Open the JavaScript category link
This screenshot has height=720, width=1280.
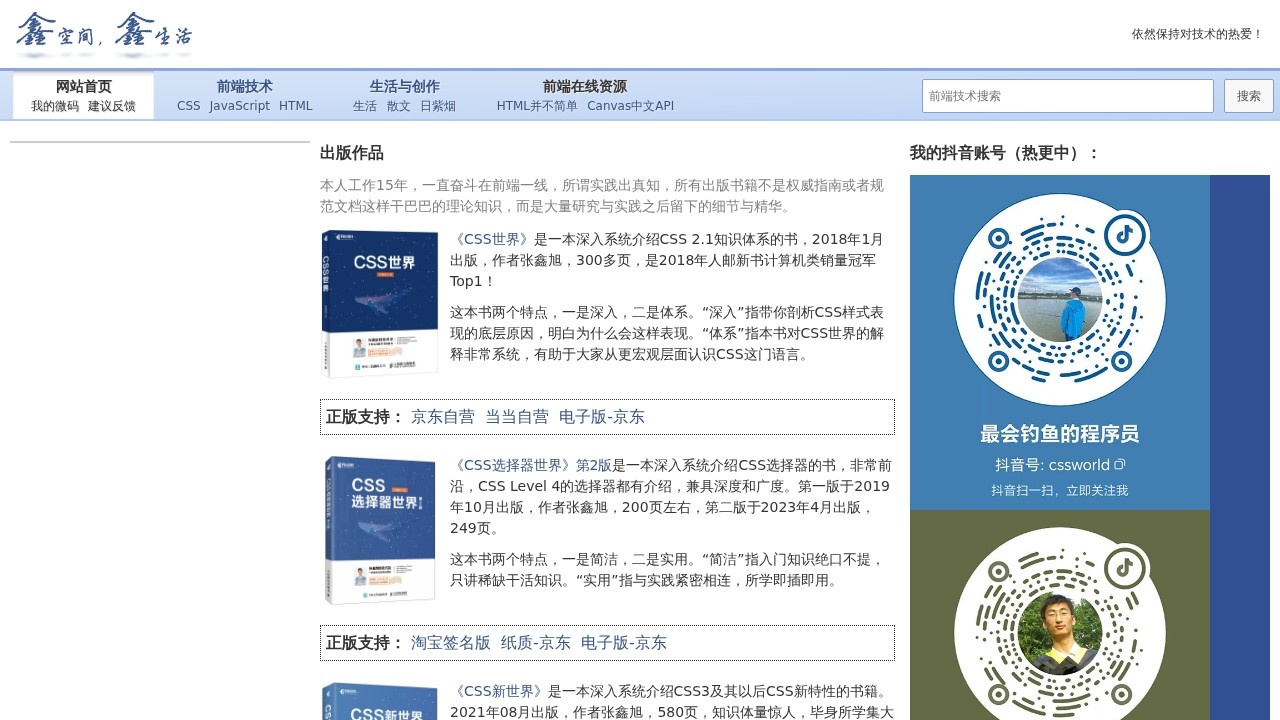click(x=239, y=106)
